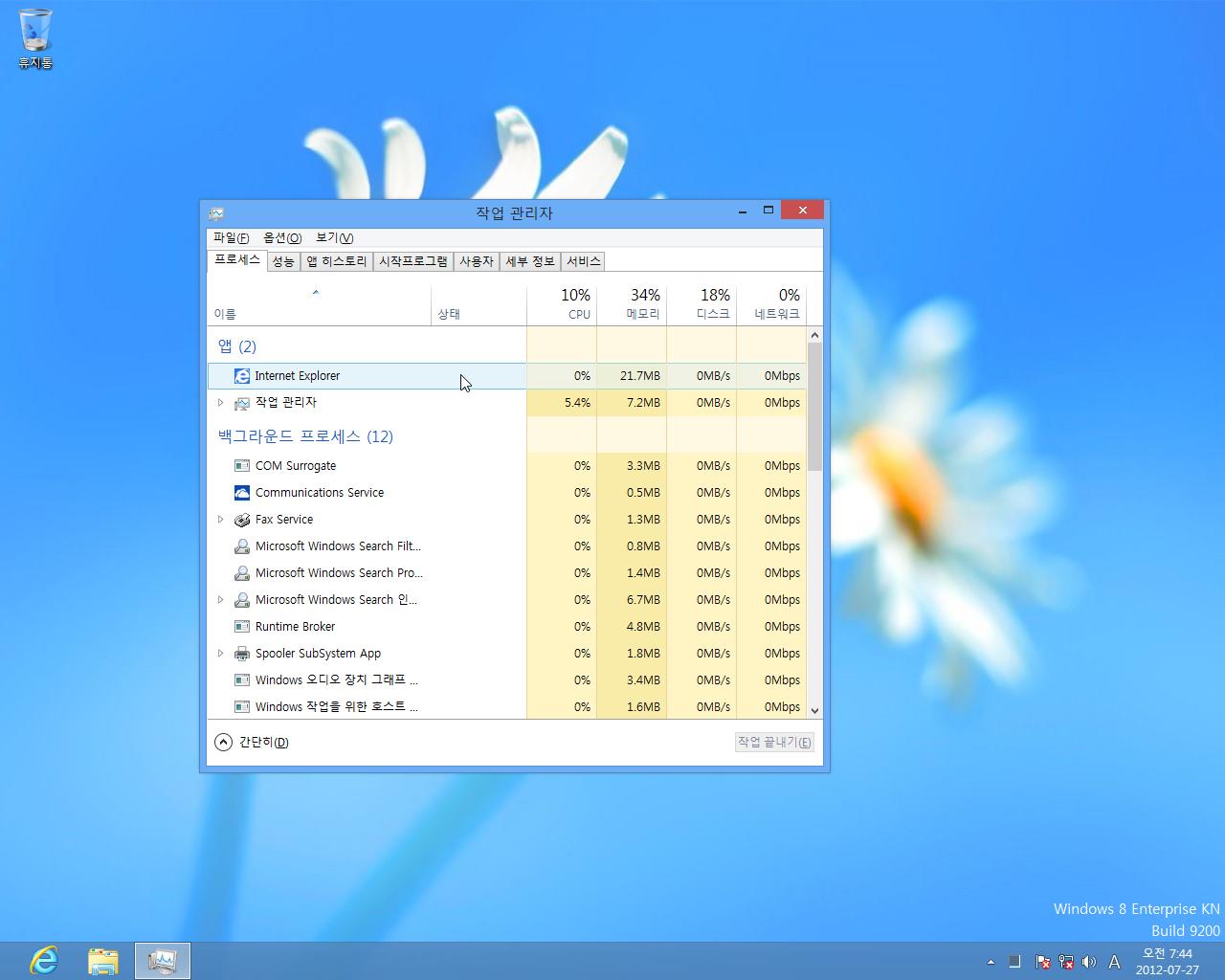Open the Action Center flag icon
1225x980 pixels.
click(x=1043, y=962)
